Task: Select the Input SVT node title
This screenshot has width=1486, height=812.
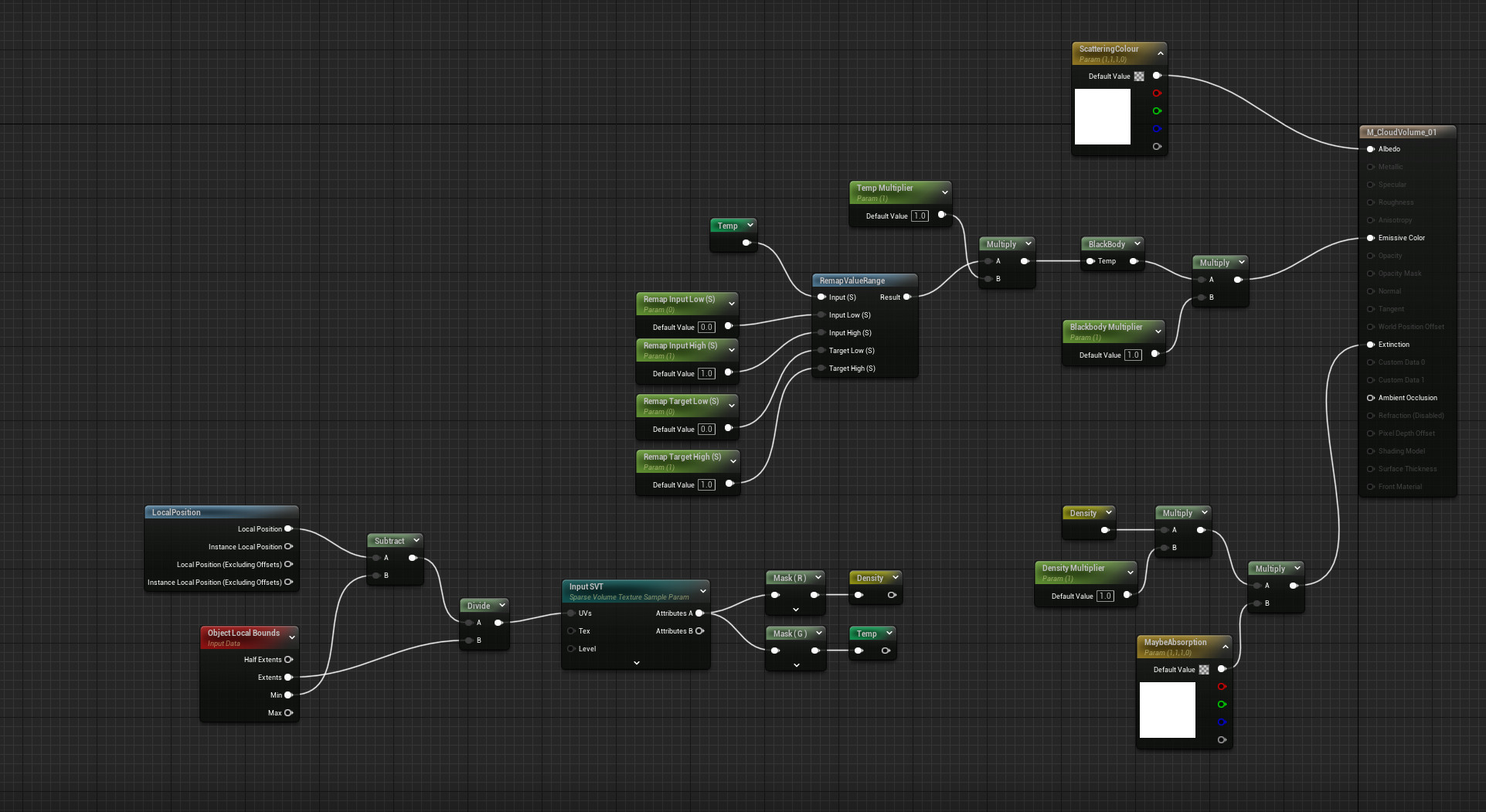Action: tap(587, 586)
